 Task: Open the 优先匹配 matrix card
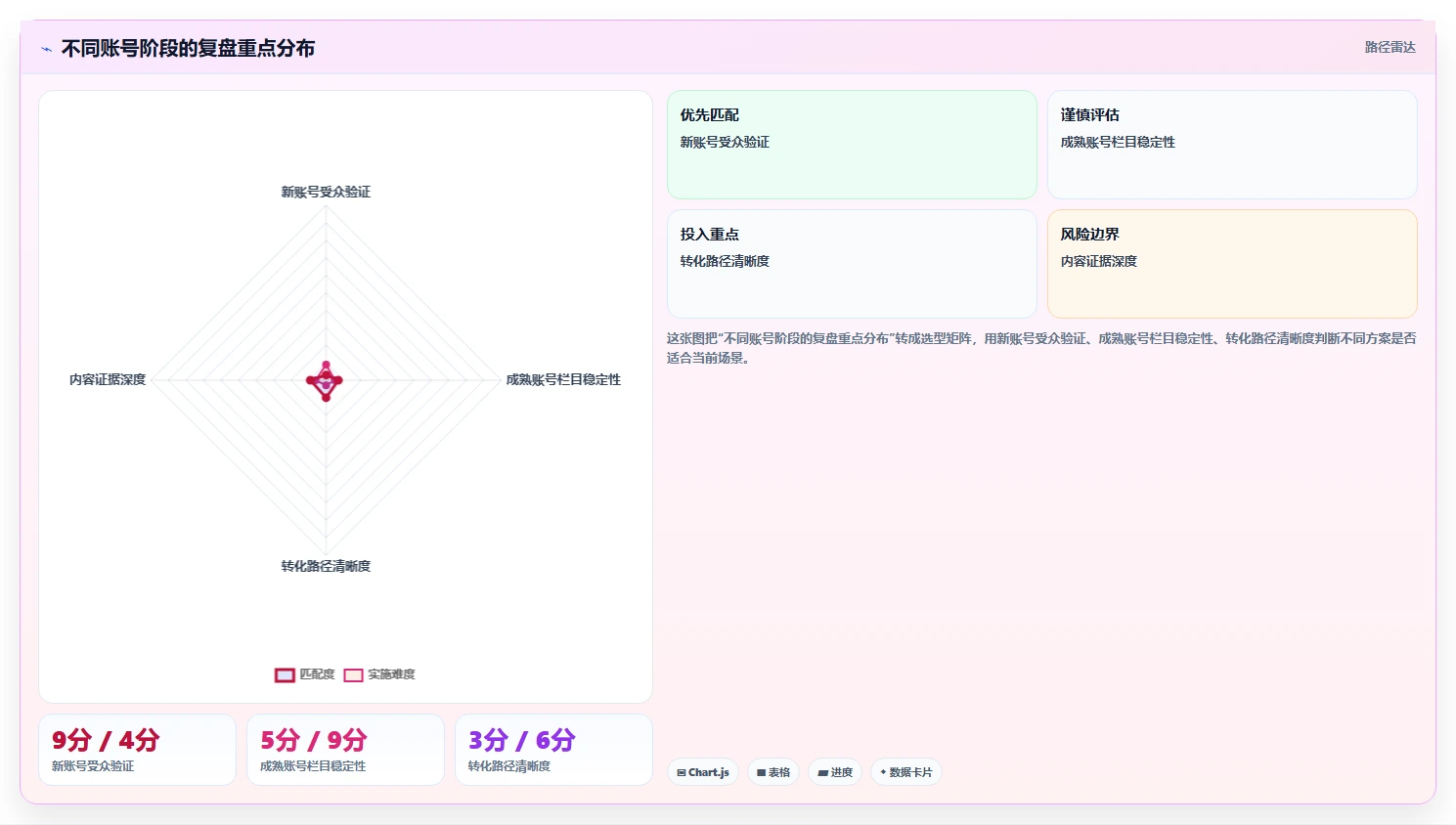point(852,145)
